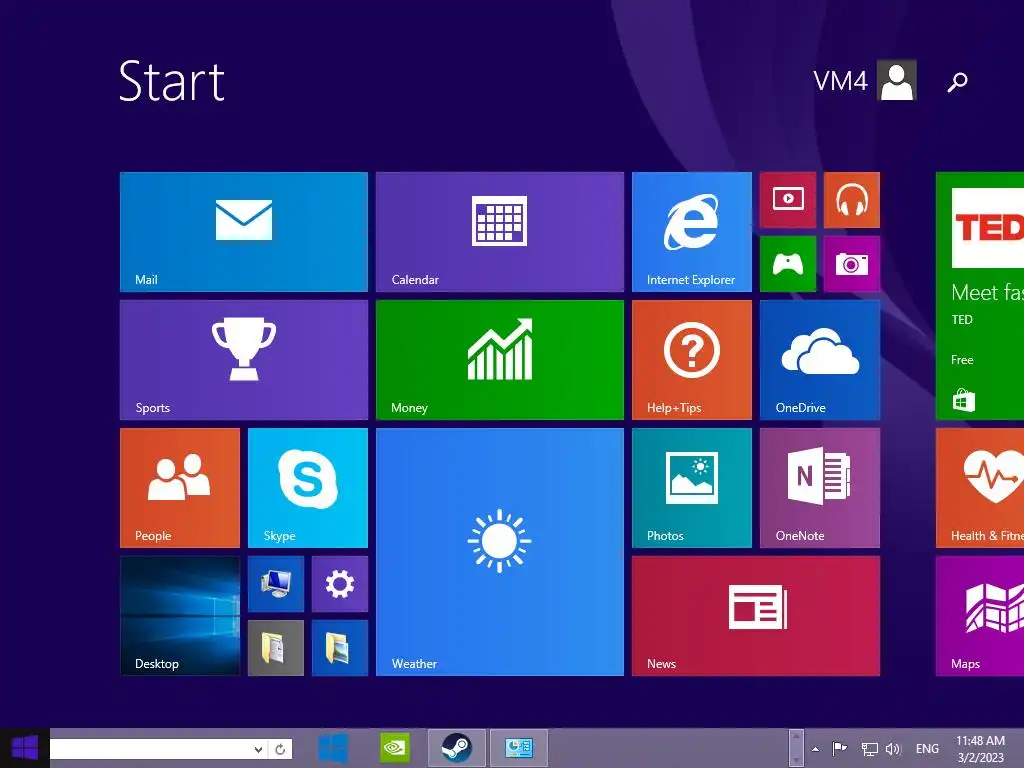Click the Start button on taskbar
This screenshot has width=1024, height=768.
(25, 748)
